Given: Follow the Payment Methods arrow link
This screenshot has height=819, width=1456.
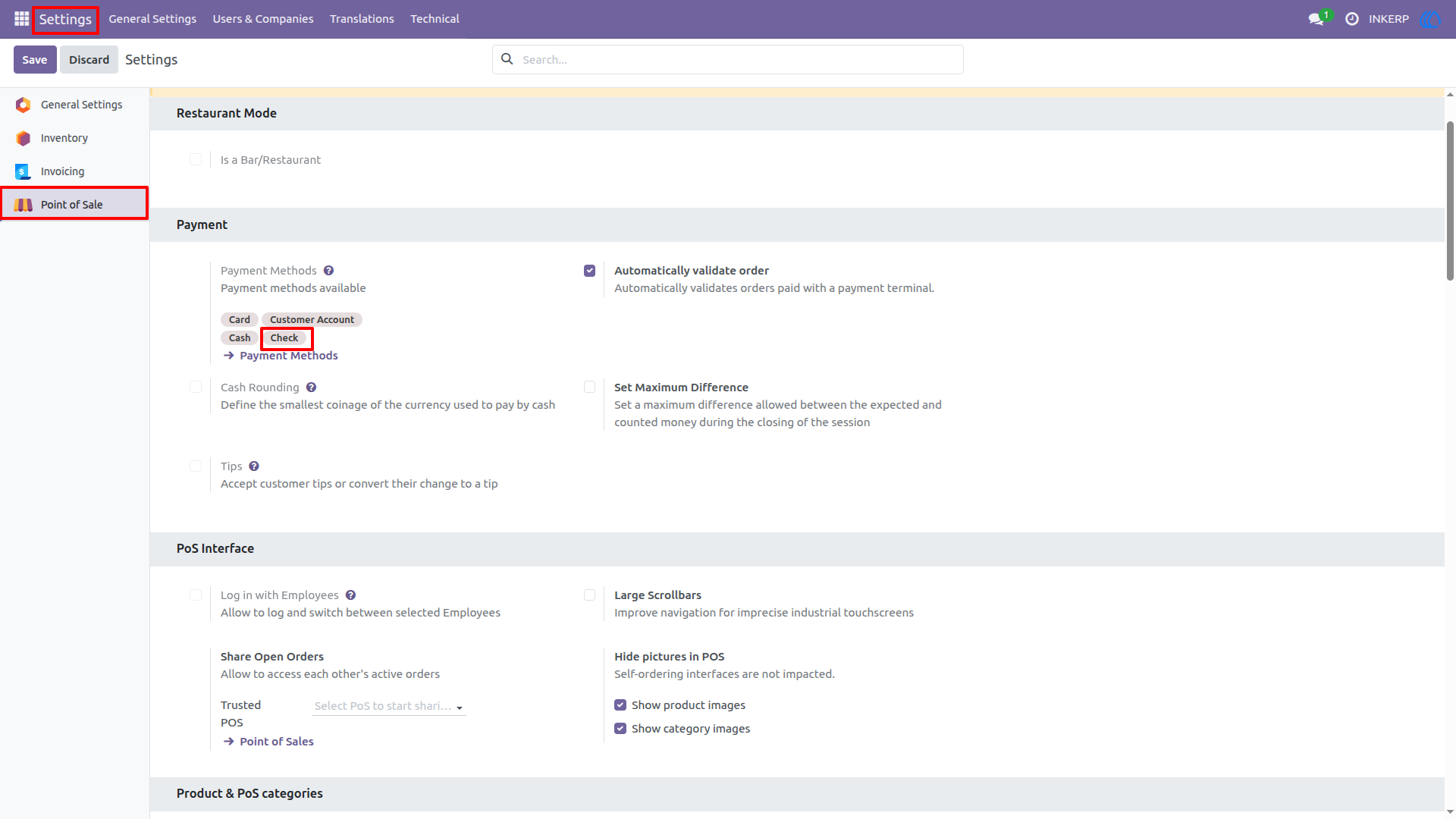Looking at the screenshot, I should 281,356.
